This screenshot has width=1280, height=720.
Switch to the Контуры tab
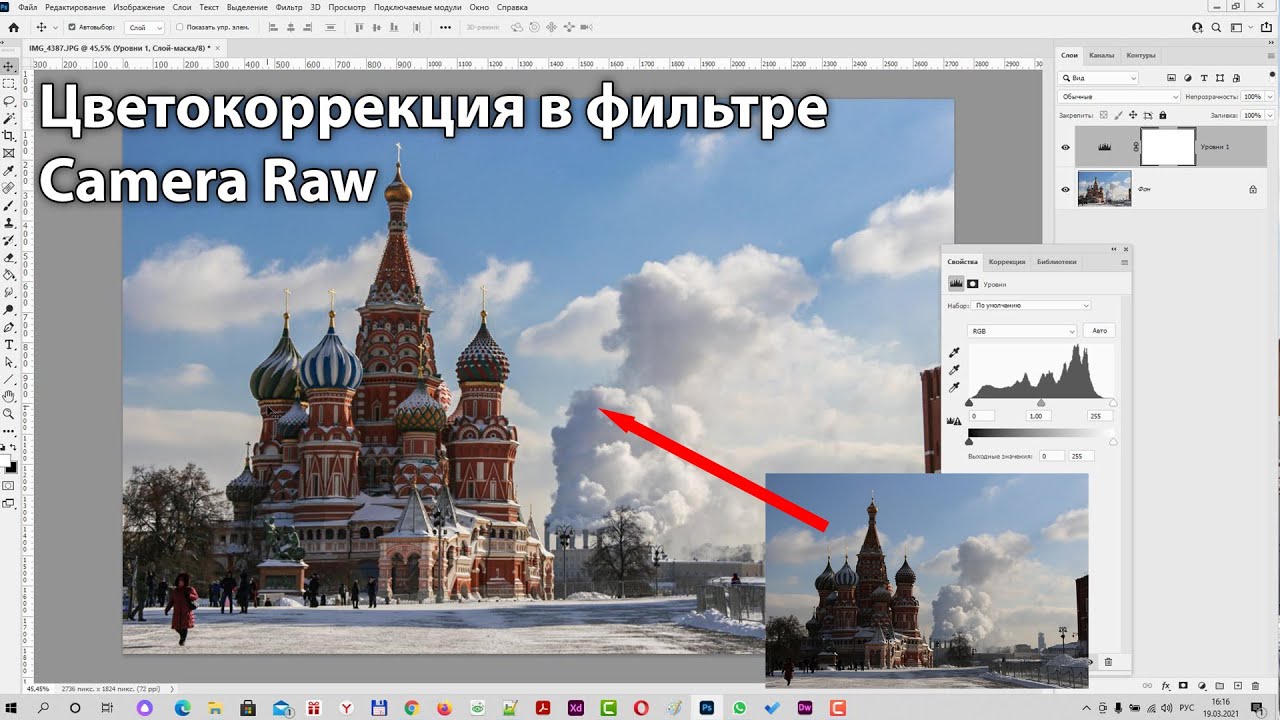1140,55
